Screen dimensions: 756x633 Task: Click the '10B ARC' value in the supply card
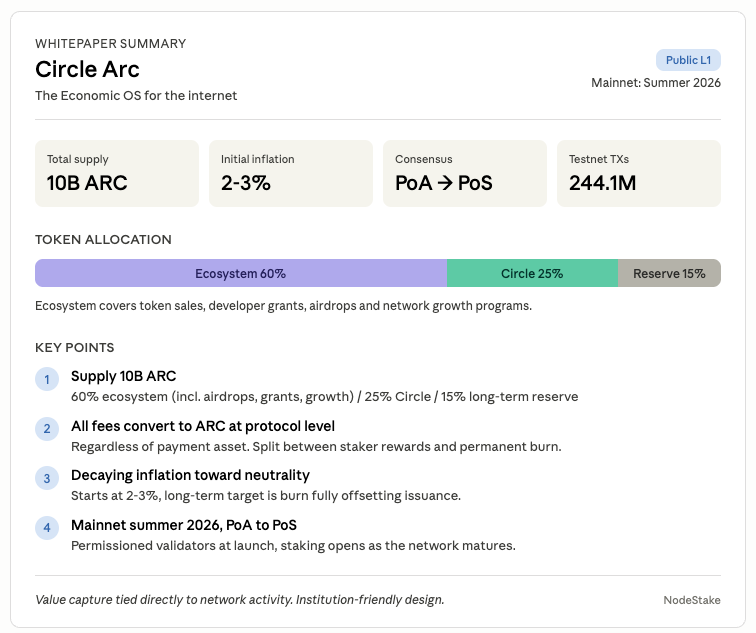point(87,183)
